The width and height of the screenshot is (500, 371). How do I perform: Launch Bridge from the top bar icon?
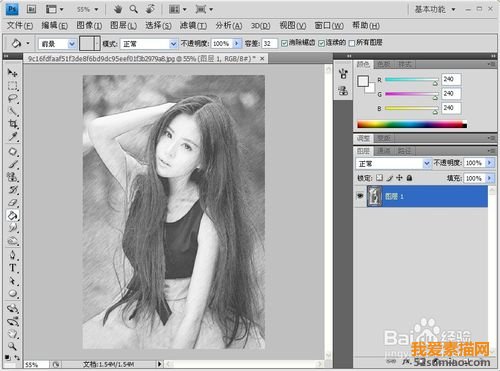(31, 9)
